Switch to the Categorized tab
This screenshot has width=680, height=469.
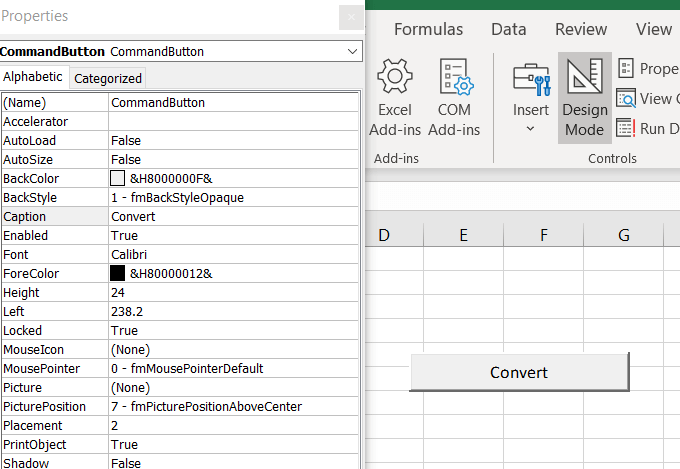point(108,78)
